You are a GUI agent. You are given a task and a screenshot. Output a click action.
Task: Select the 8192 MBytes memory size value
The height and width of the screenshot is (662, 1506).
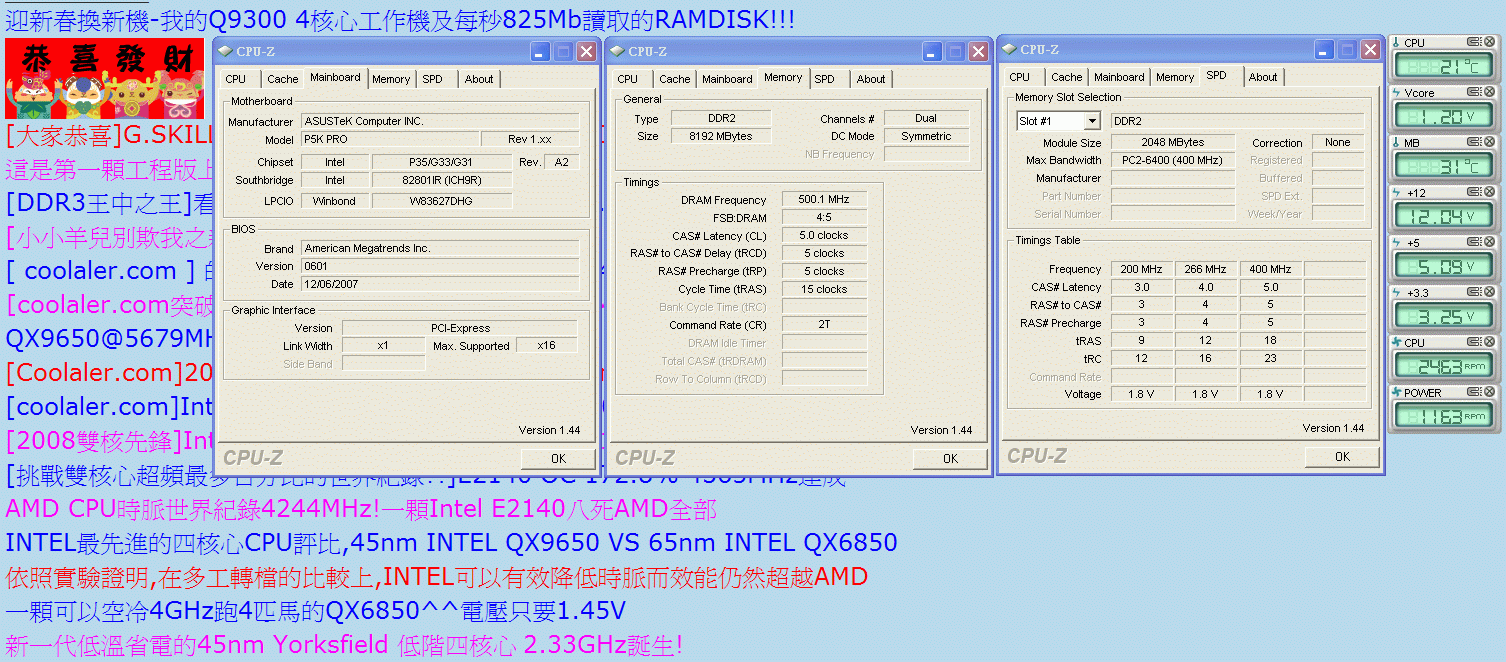pyautogui.click(x=720, y=136)
